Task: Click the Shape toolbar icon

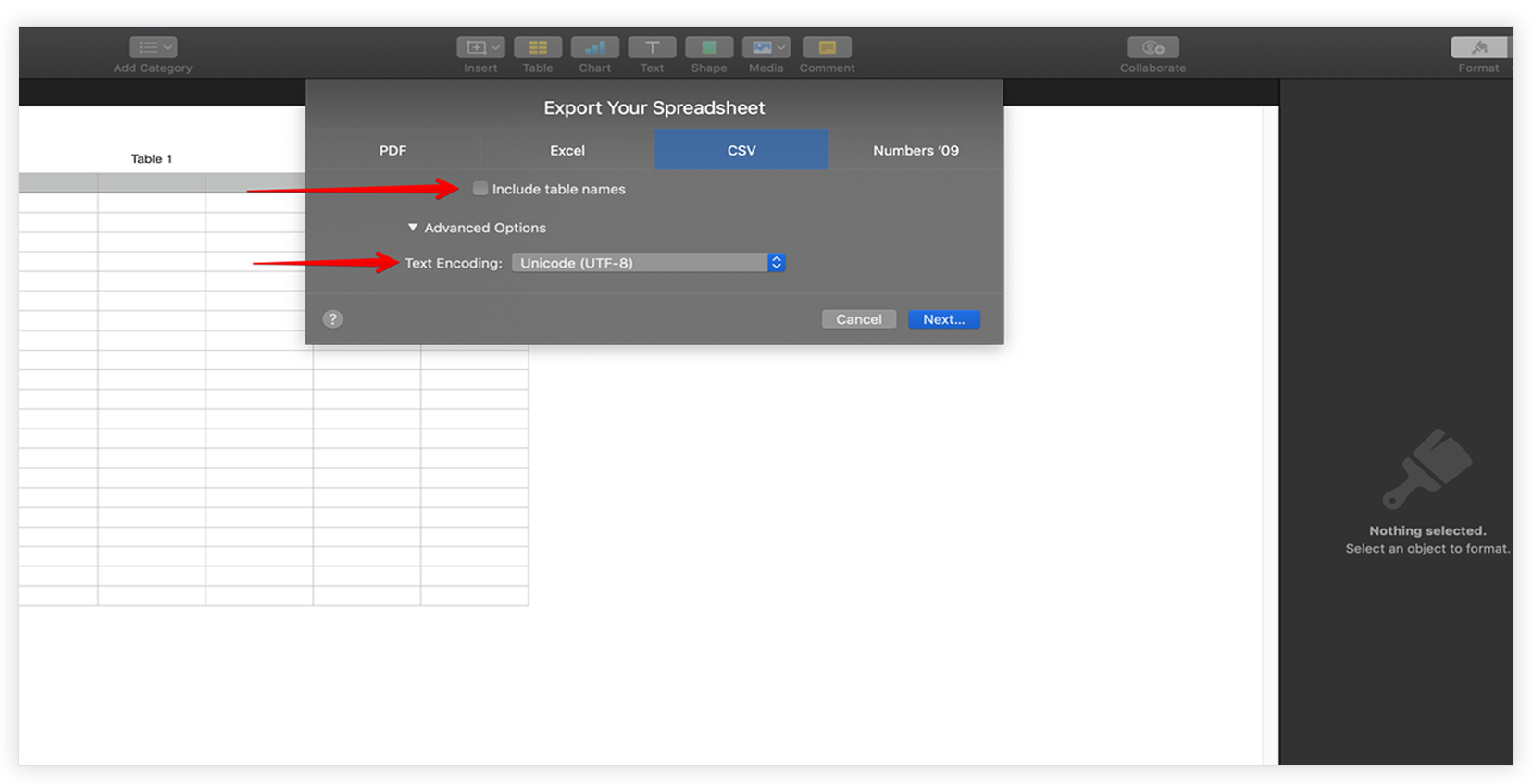Action: (709, 47)
